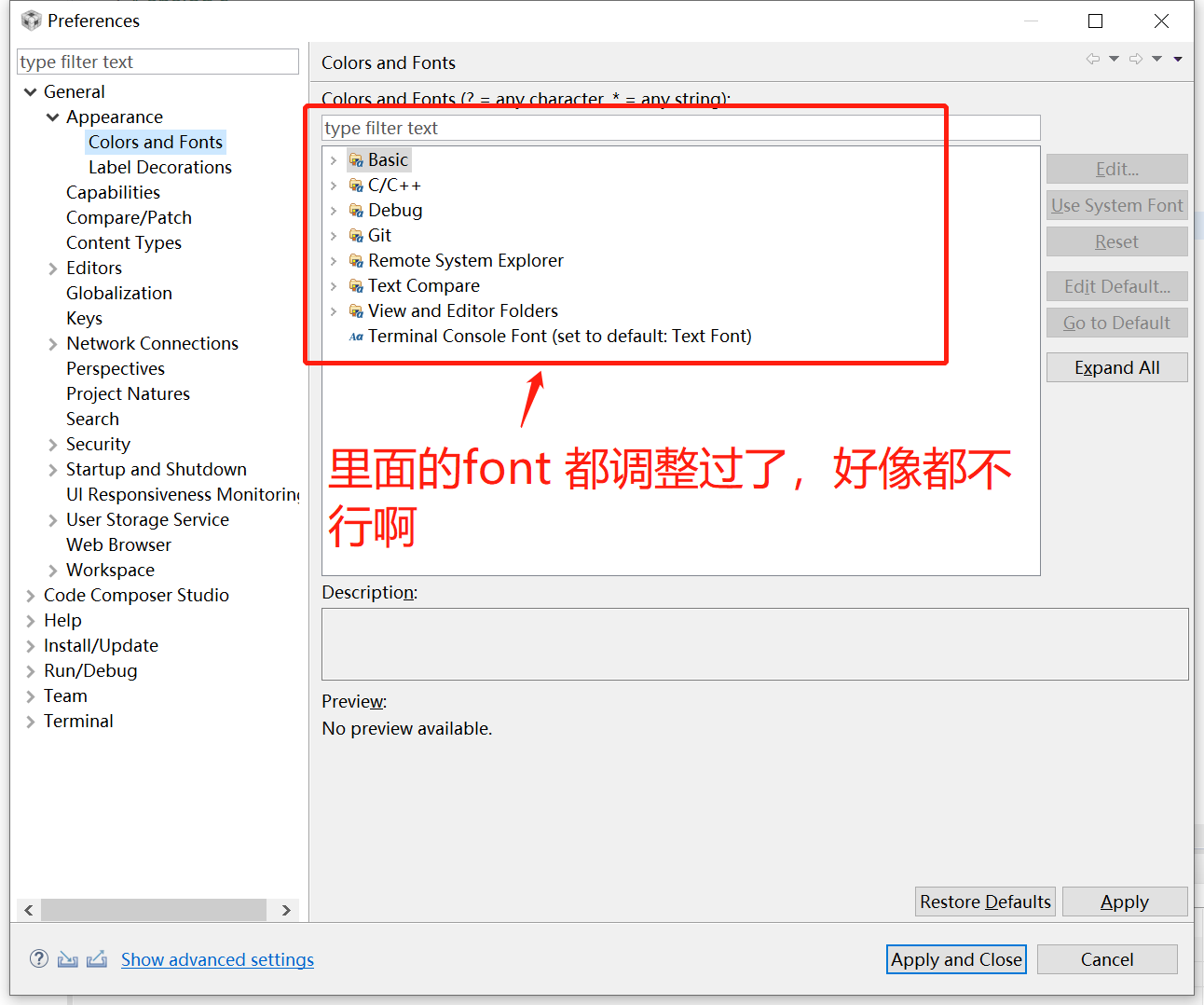Expand the Install/Update node
Screen dimensions: 1204x1005
click(x=31, y=646)
